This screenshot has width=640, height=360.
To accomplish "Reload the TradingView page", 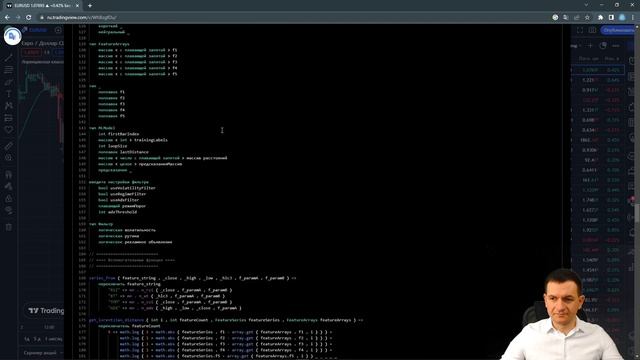I will [29, 18].
